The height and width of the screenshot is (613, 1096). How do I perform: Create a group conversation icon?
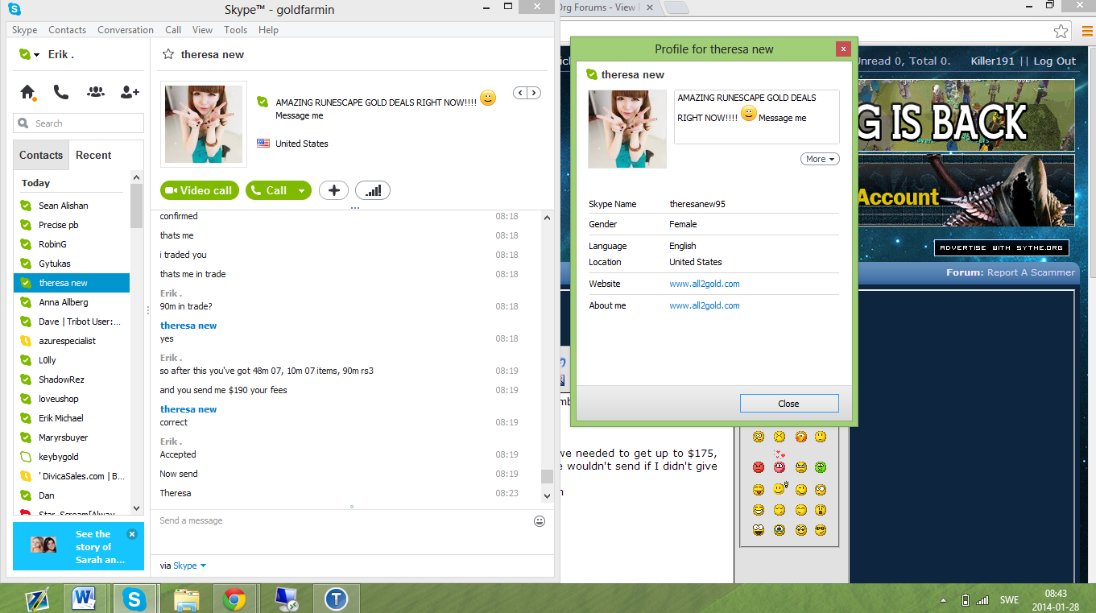96,92
